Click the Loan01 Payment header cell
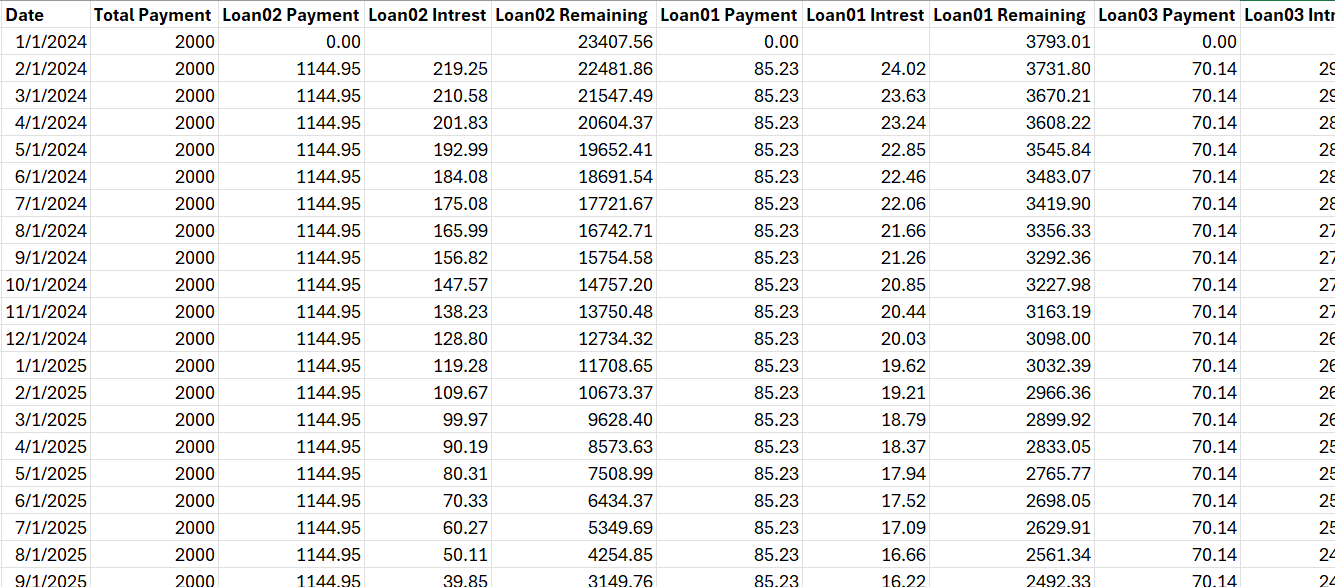The width and height of the screenshot is (1335, 587). click(729, 15)
